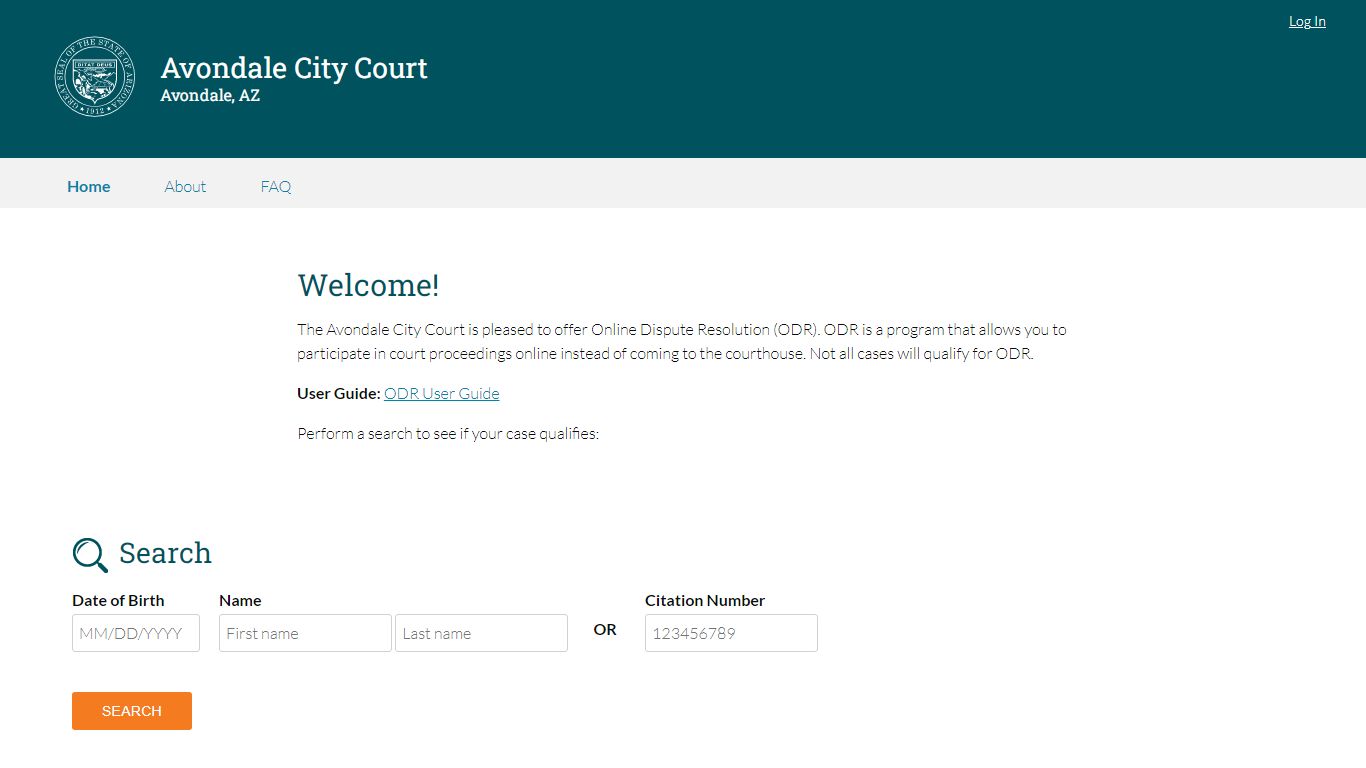
Task: Click the Last name input field
Action: 481,633
